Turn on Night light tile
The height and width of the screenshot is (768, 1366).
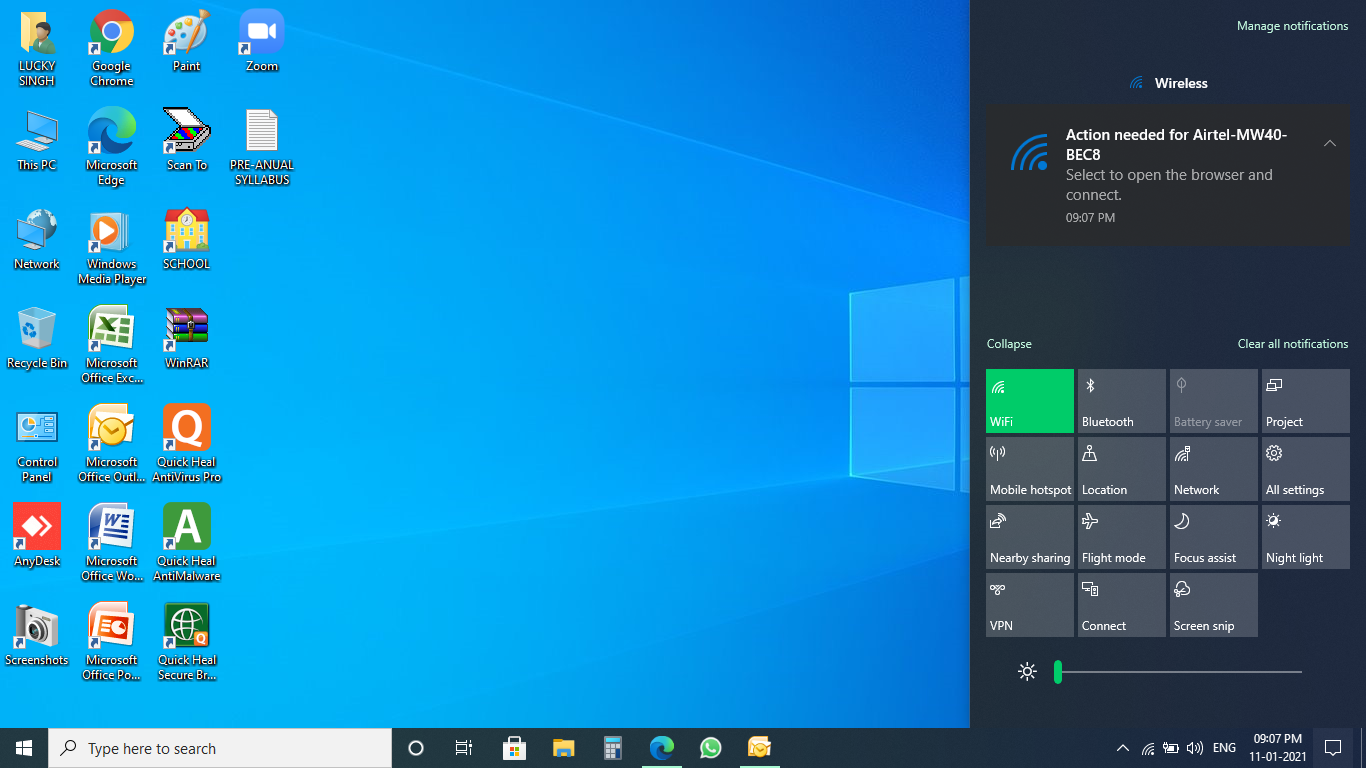[x=1306, y=537]
